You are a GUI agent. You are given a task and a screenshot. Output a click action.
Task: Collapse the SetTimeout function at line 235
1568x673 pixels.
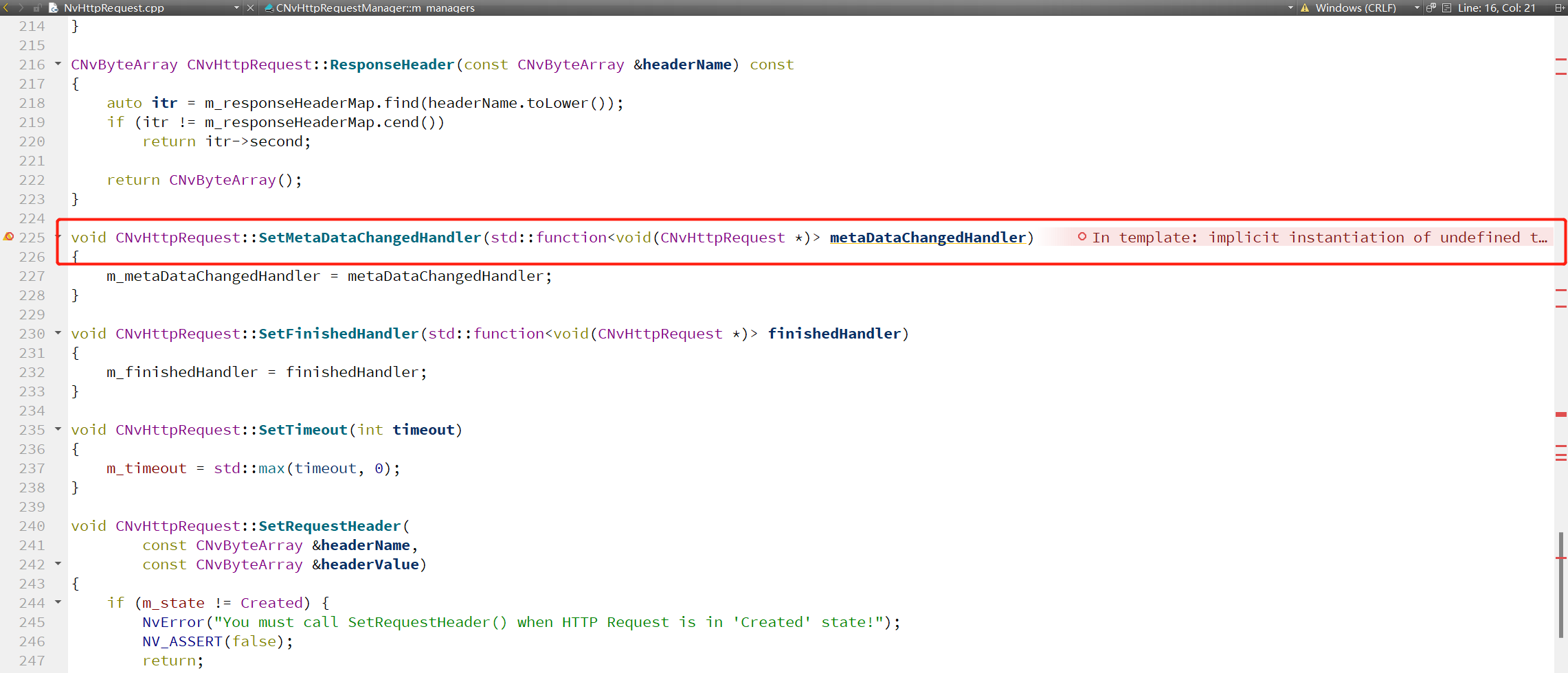point(58,429)
